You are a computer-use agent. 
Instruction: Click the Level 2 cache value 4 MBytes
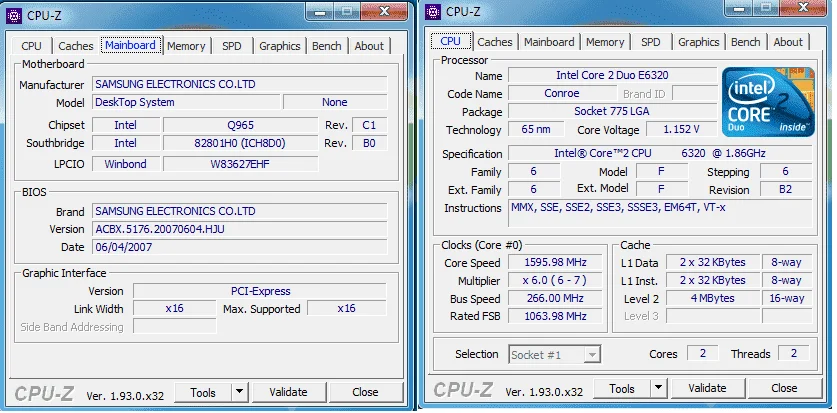click(x=713, y=298)
